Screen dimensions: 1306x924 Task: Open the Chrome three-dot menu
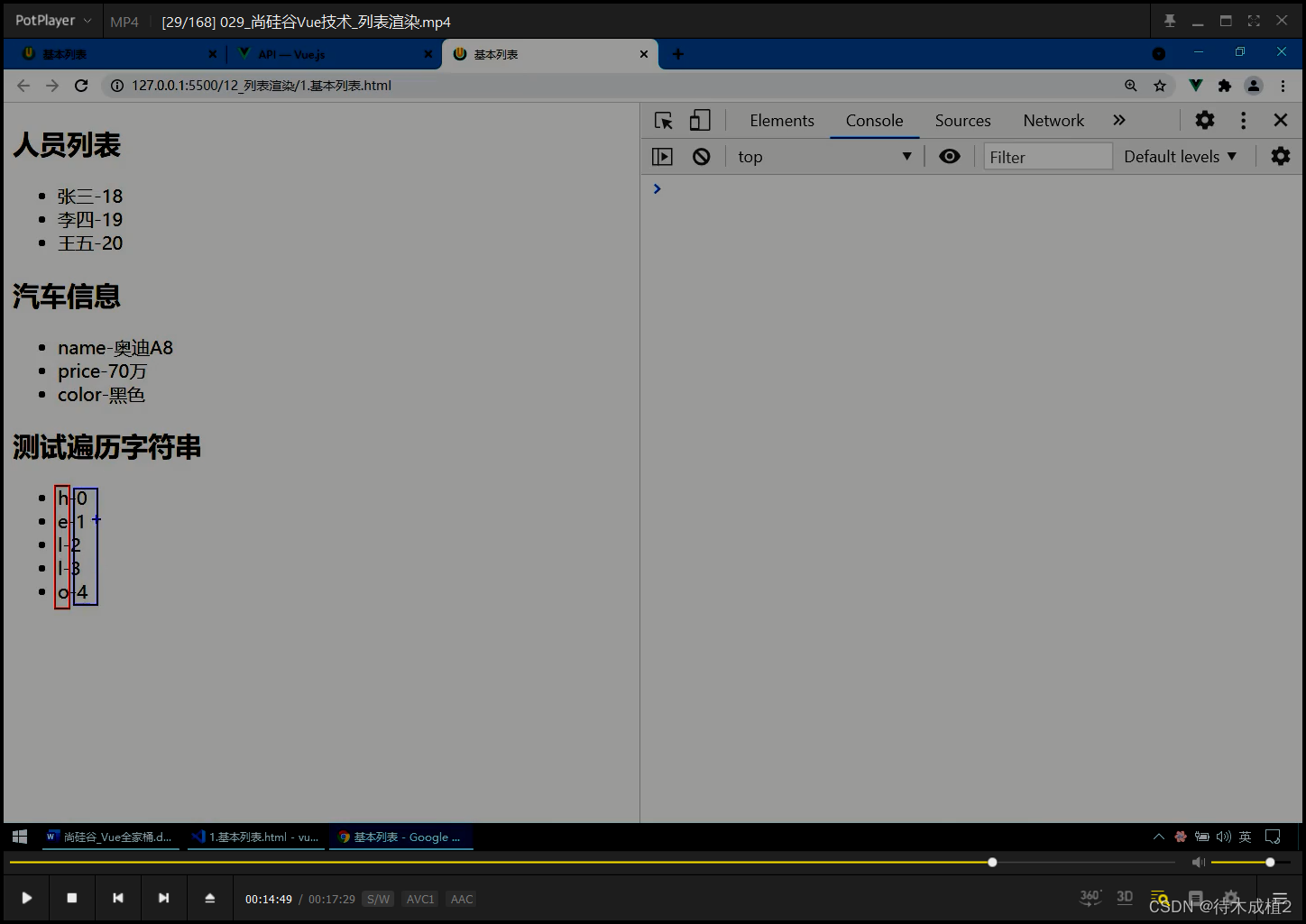pyautogui.click(x=1283, y=86)
